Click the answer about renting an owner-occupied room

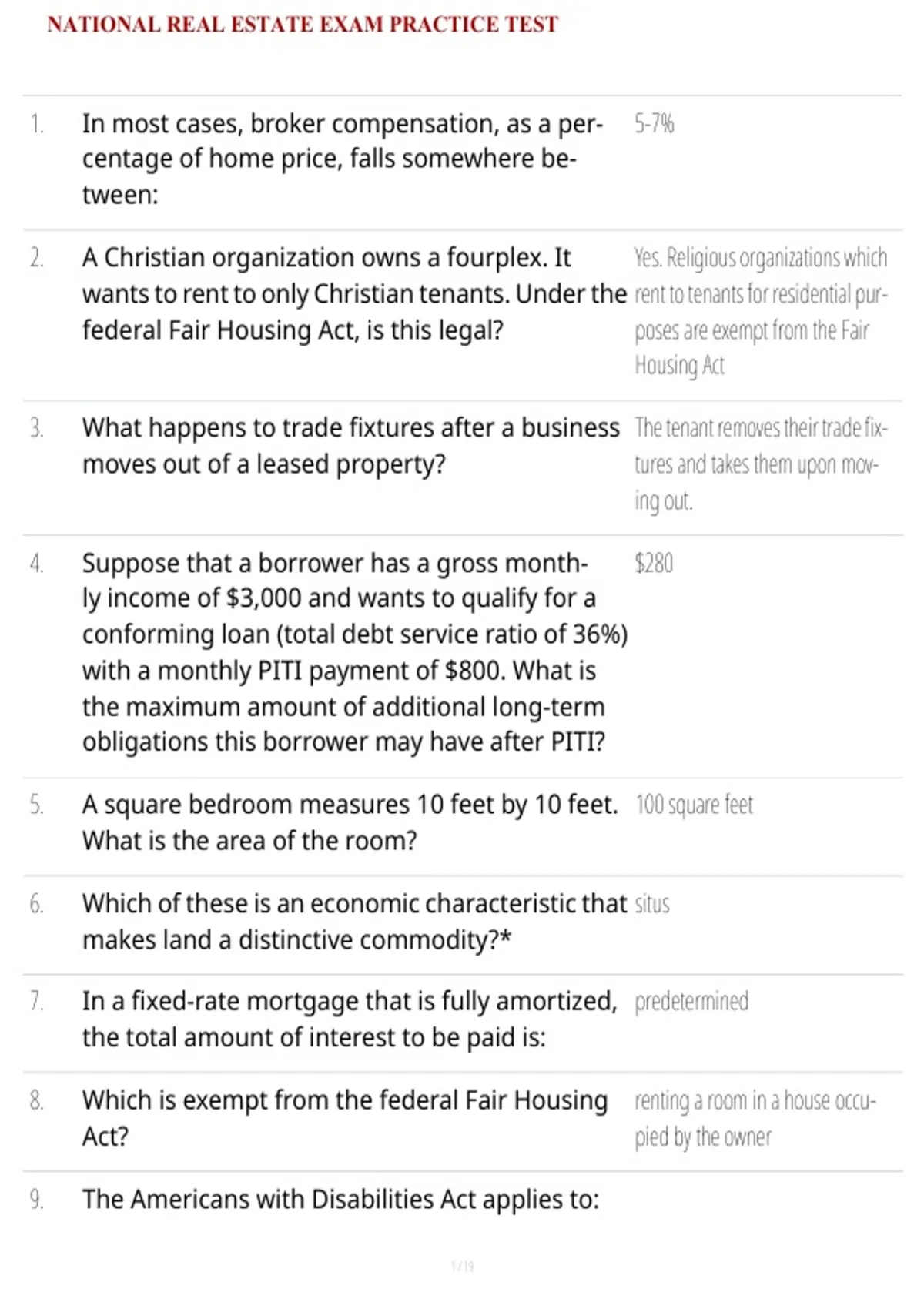coord(755,1118)
